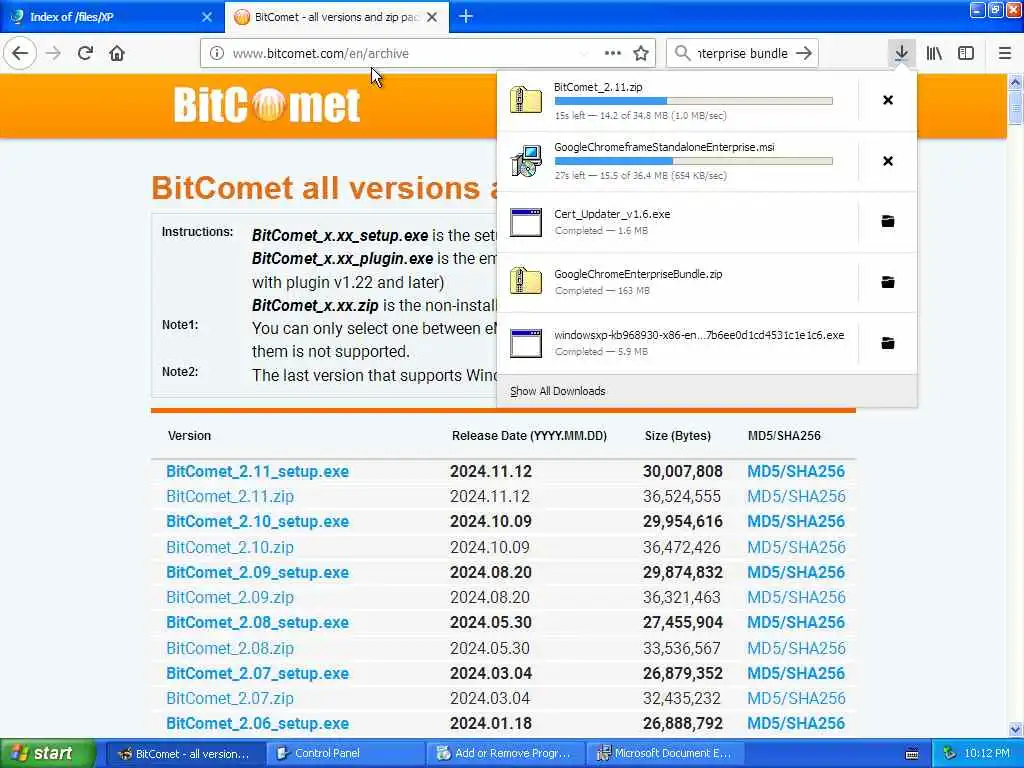Viewport: 1024px width, 768px height.
Task: Click the BitComet_2.11.zip file icon
Action: tap(526, 101)
